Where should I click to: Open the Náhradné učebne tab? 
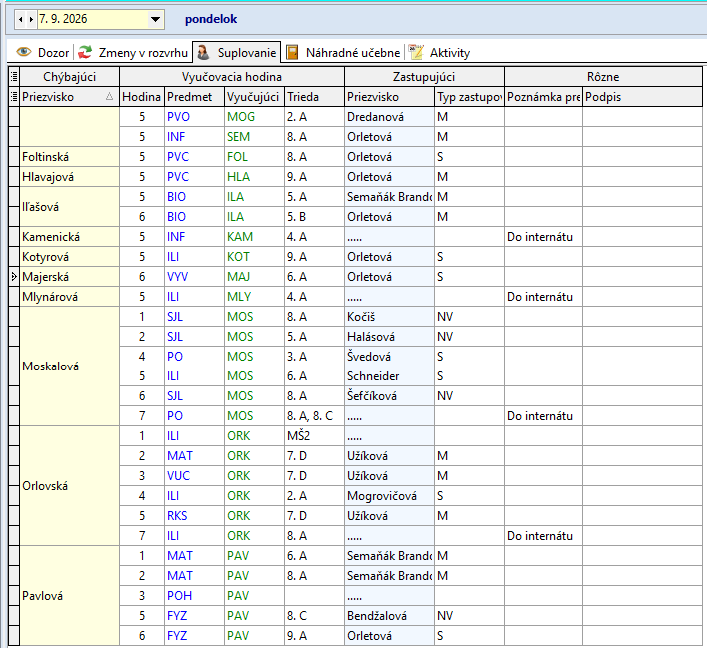(344, 52)
